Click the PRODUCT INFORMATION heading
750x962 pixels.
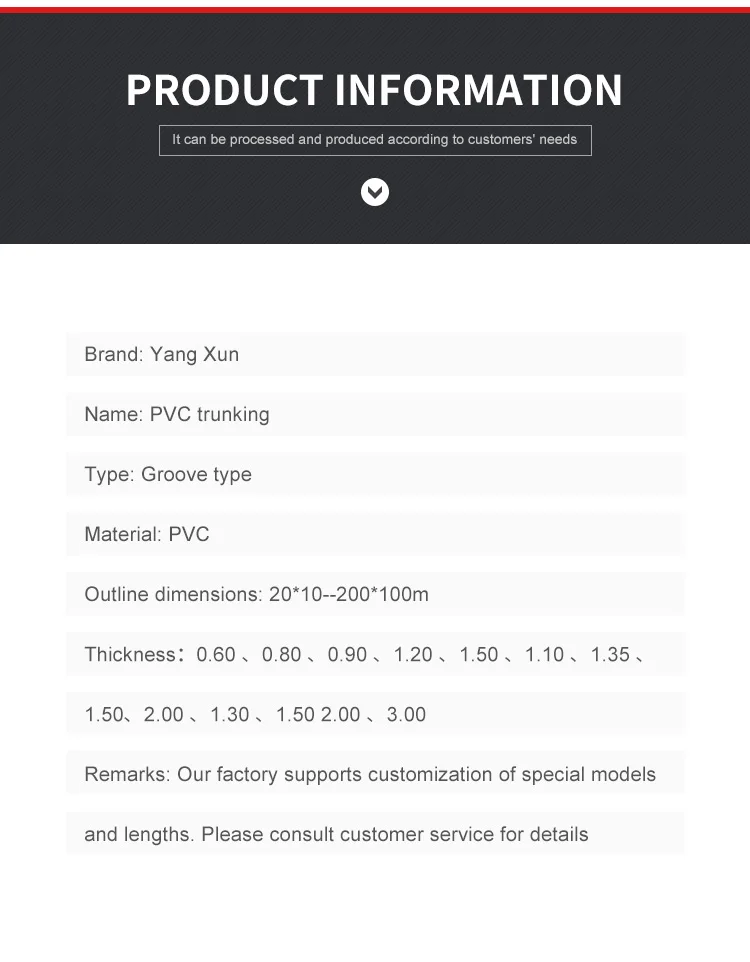[x=374, y=90]
